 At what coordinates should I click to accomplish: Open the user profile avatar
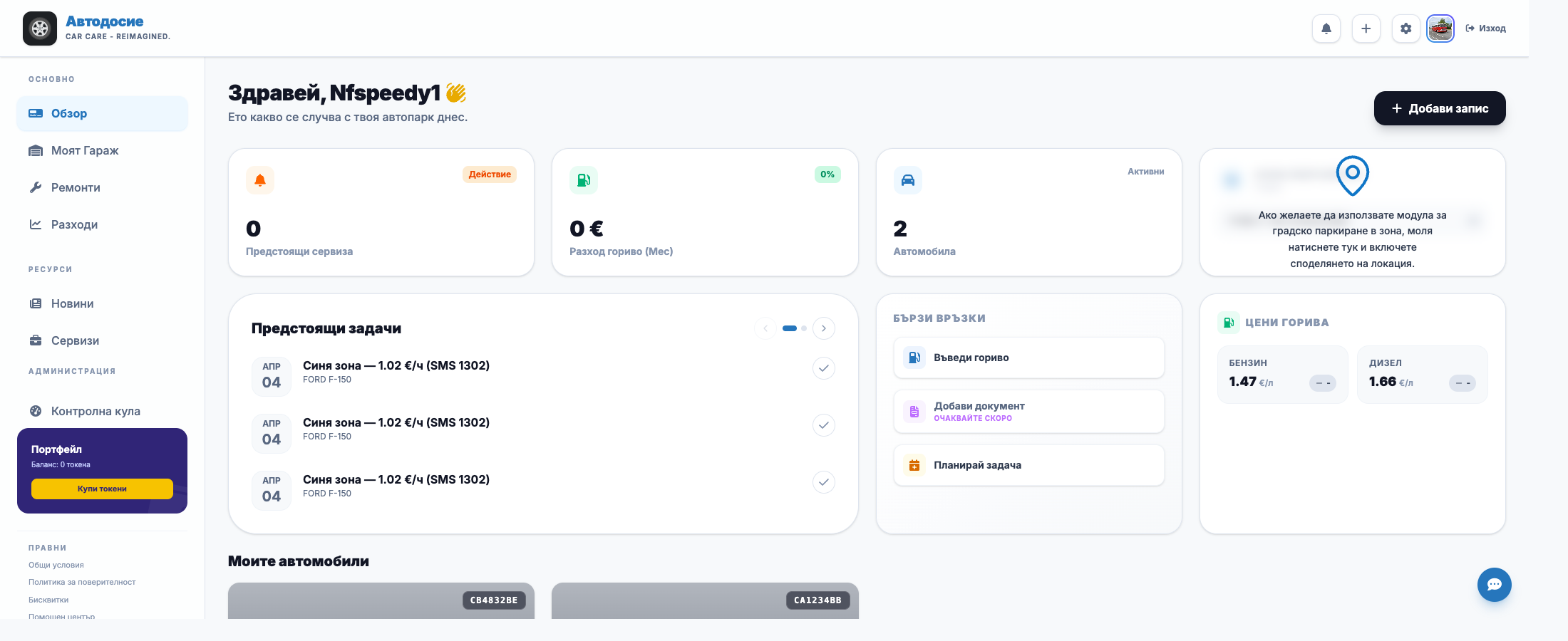[1440, 28]
